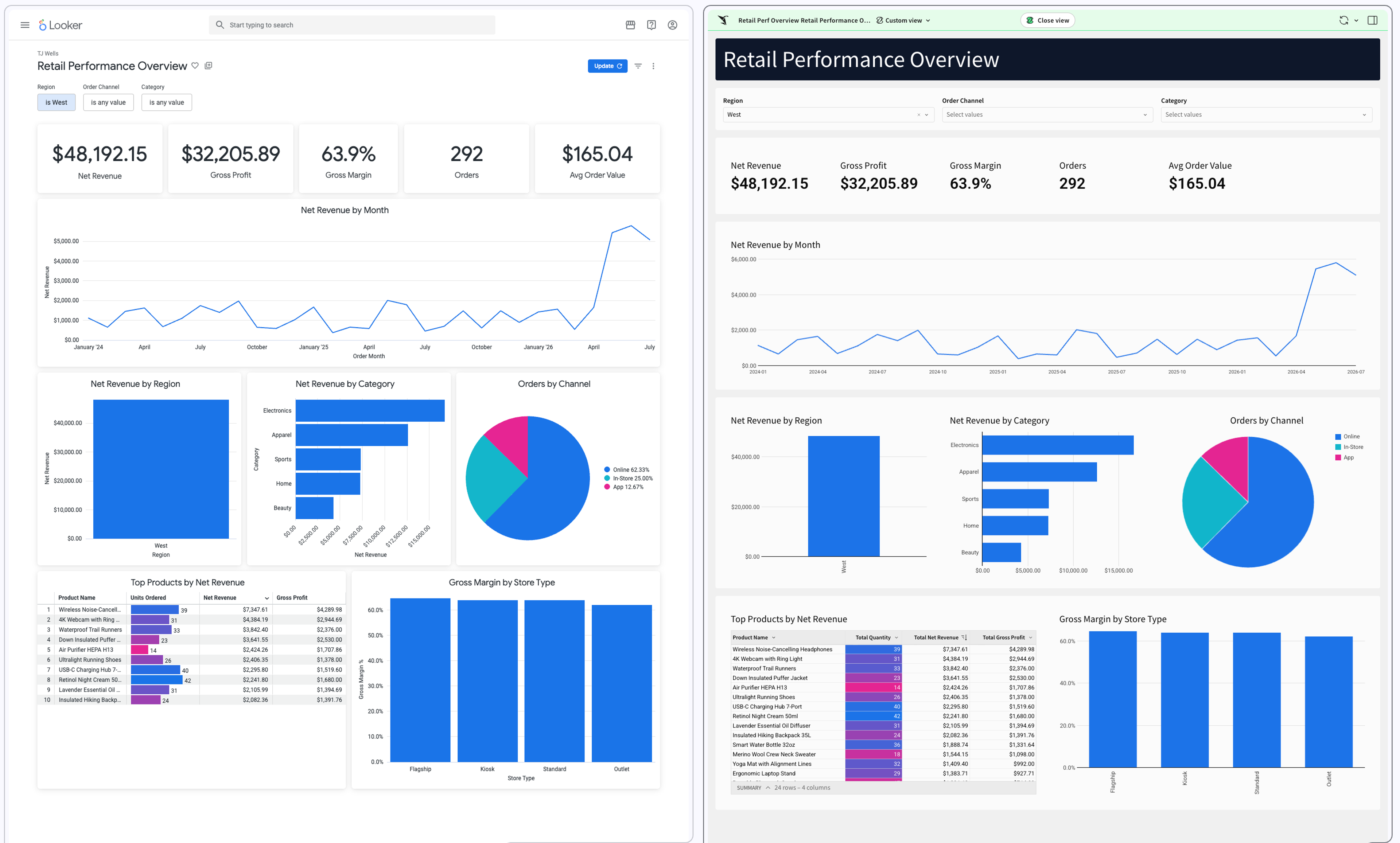This screenshot has height=843, width=1400.
Task: Sort by Net Revenue column in Looker table
Action: 236,598
